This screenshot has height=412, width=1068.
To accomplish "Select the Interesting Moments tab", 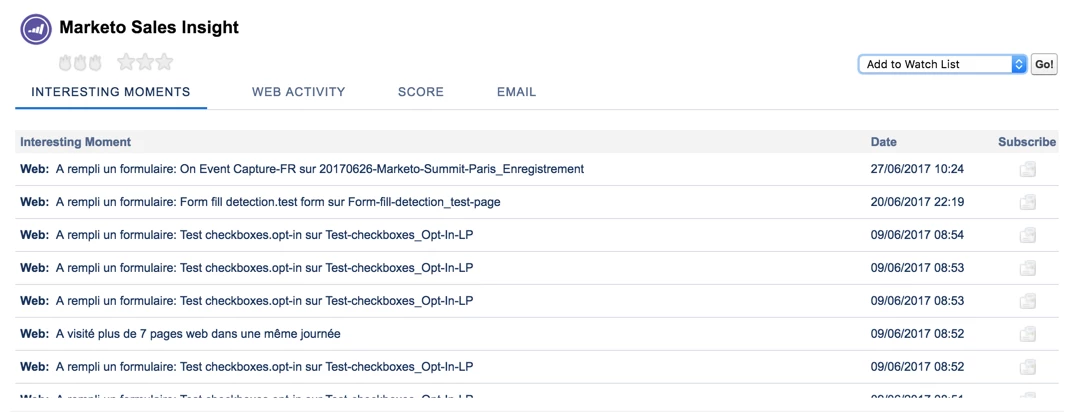I will 111,92.
